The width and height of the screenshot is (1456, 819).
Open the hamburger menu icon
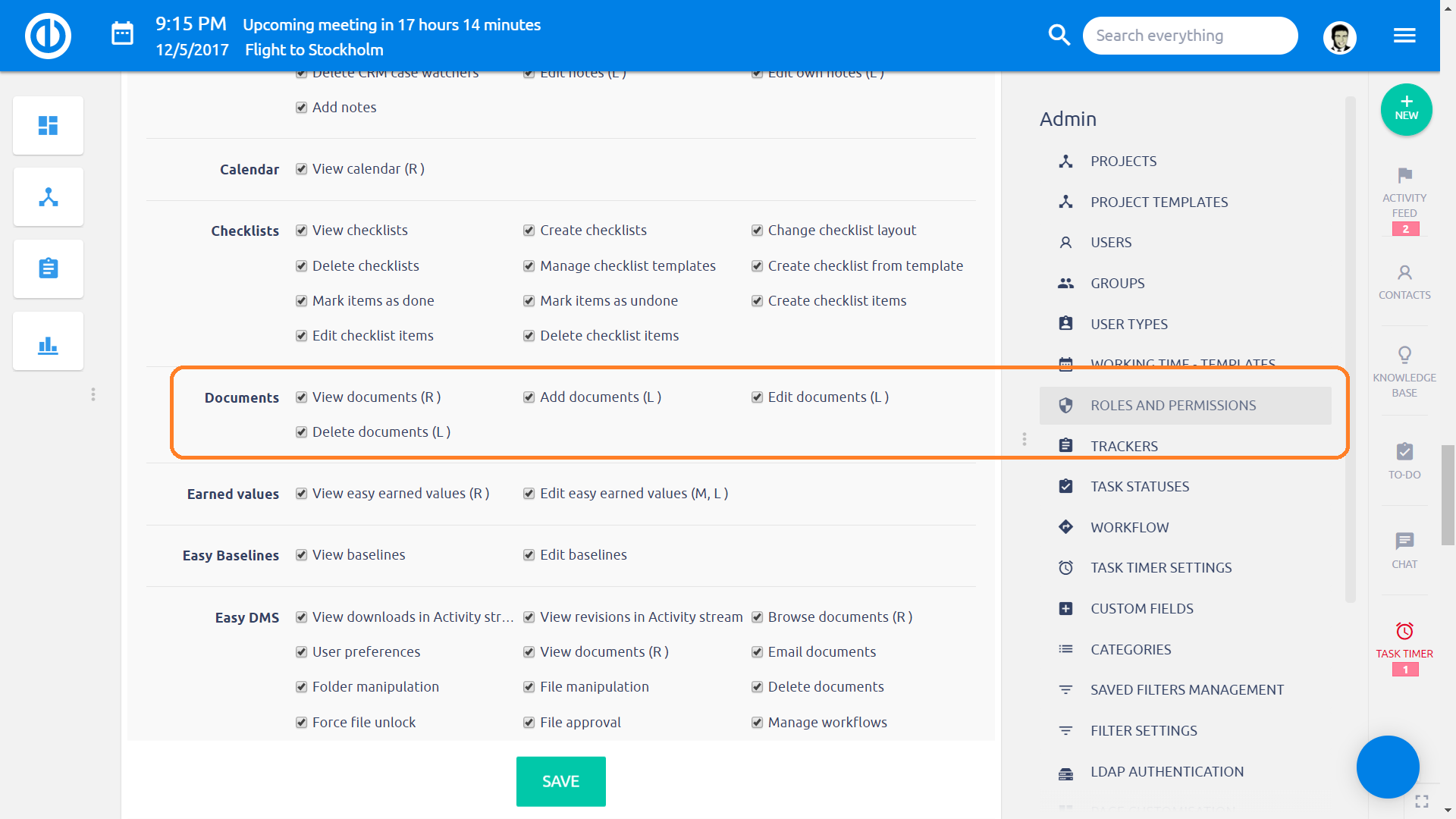[x=1404, y=36]
